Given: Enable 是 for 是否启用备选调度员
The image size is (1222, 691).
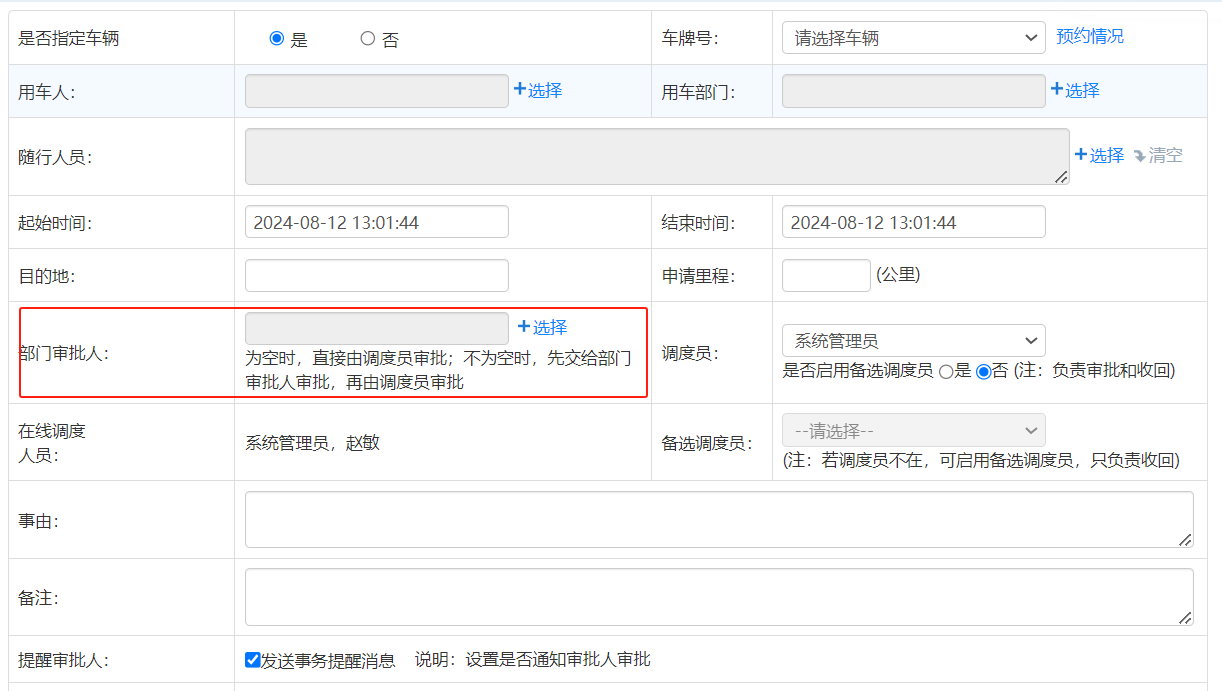Looking at the screenshot, I should point(946,371).
